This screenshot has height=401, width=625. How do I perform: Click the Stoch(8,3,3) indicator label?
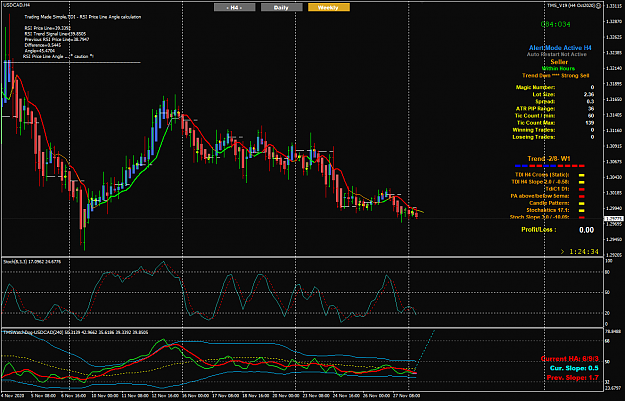(32, 262)
